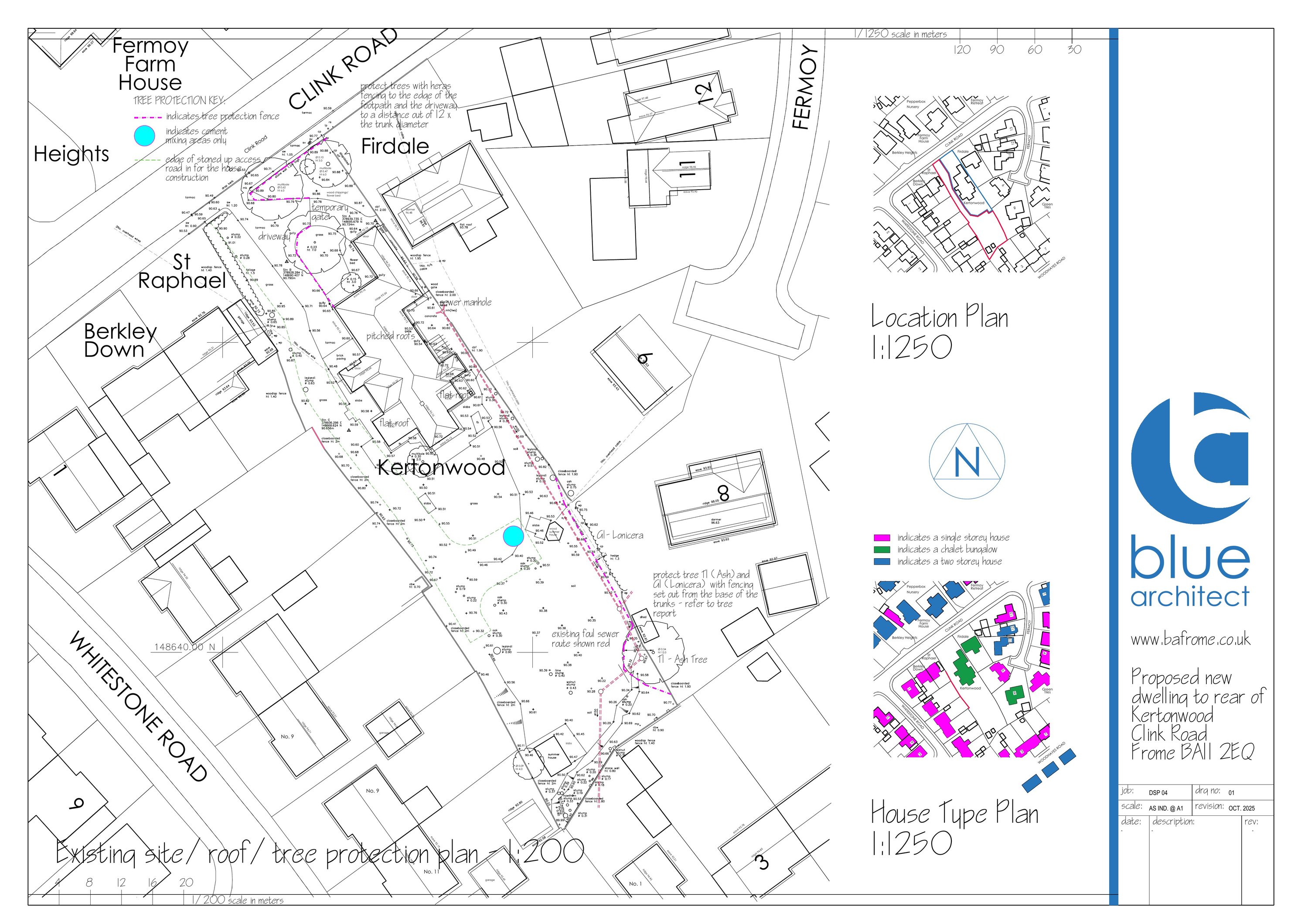Click the OCT. 2025 revision field
This screenshot has height=924, width=1308.
click(x=1241, y=808)
